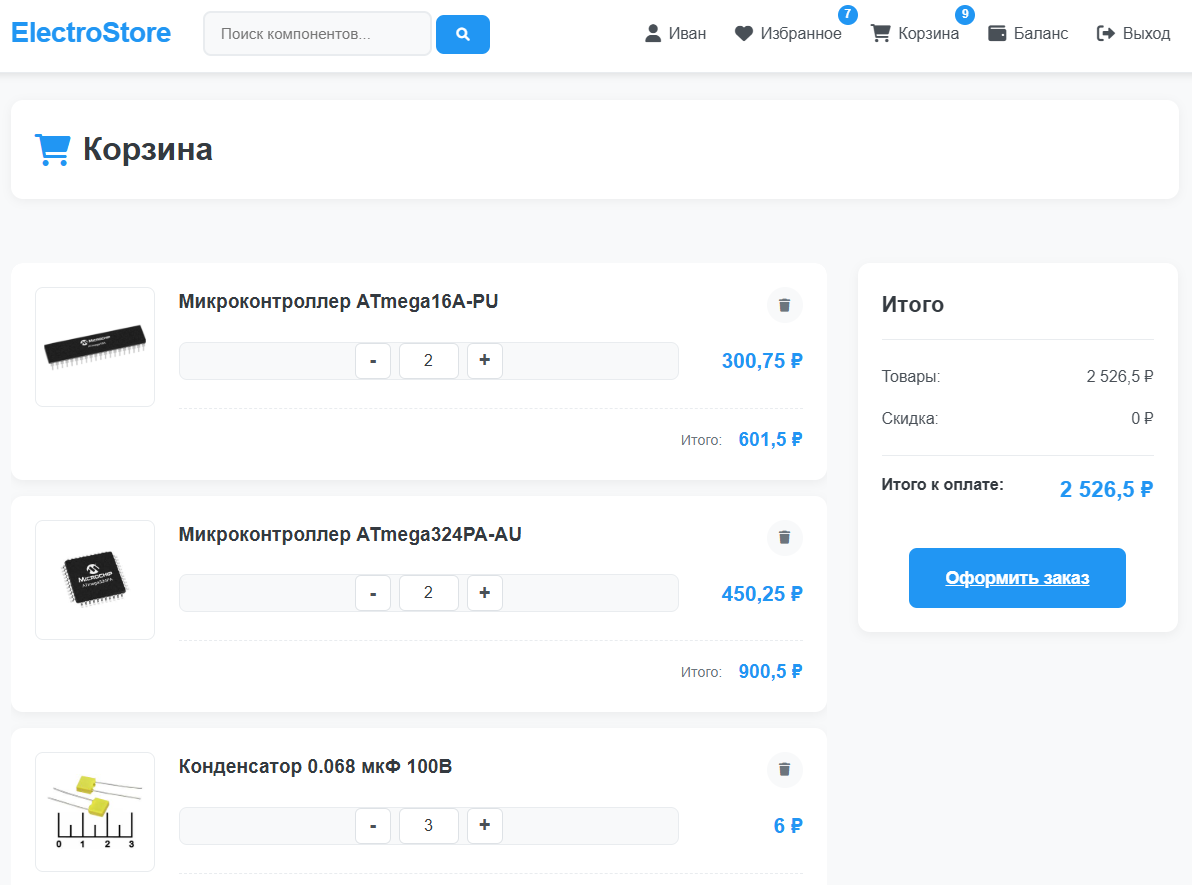This screenshot has height=885, width=1192.
Task: Click the wallet icon for Баланс
Action: (997, 33)
